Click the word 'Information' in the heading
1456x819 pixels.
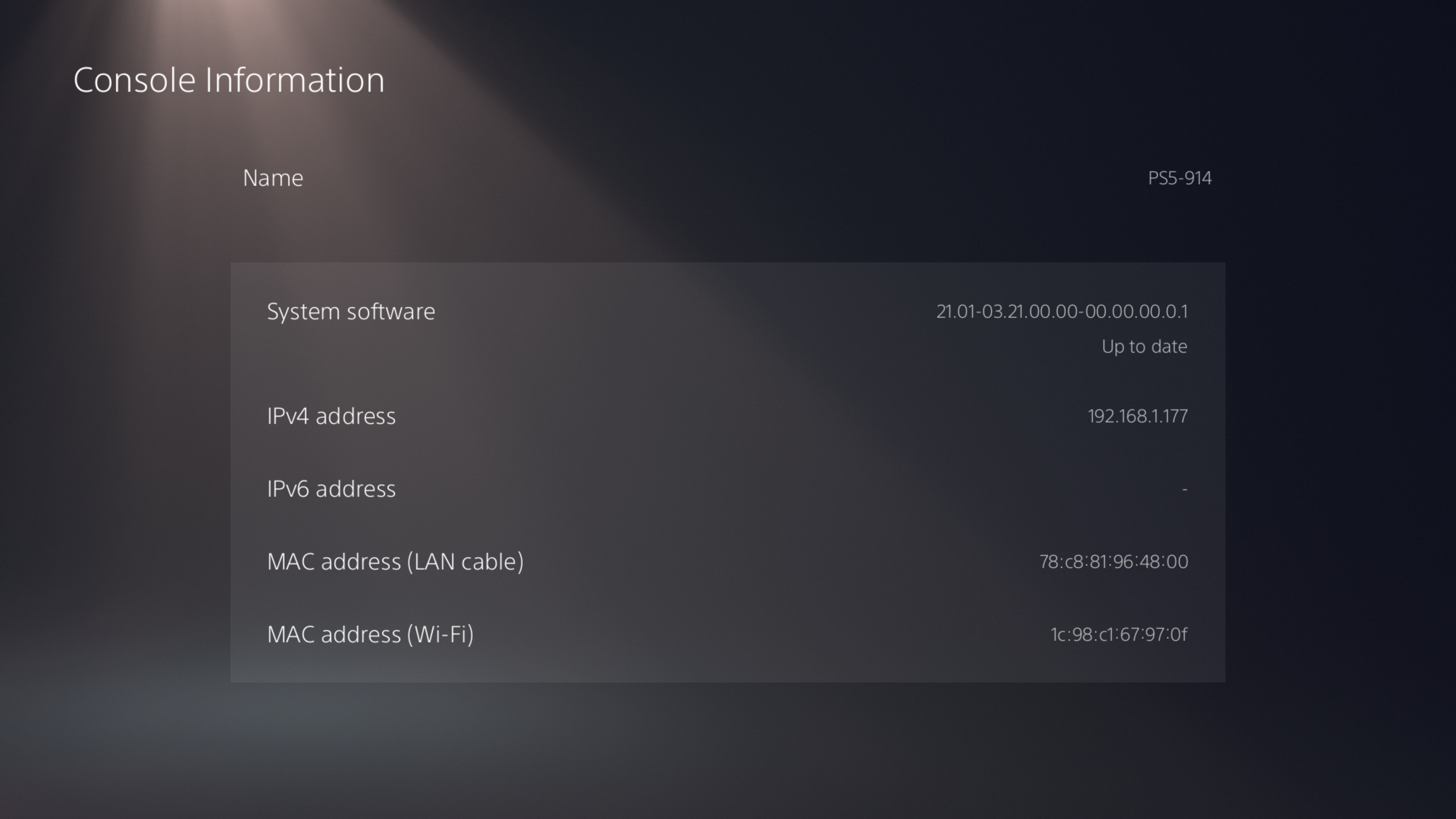pos(295,80)
